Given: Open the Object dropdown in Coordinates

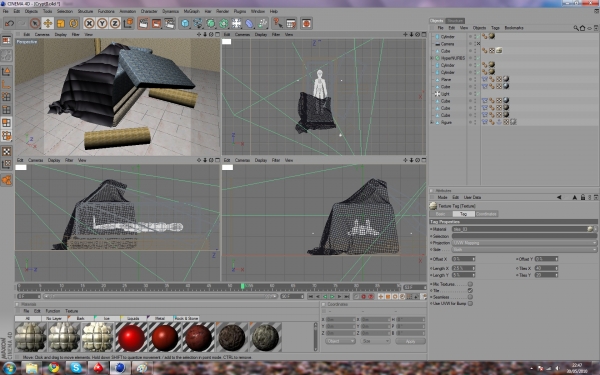Looking at the screenshot, I should click(x=340, y=341).
